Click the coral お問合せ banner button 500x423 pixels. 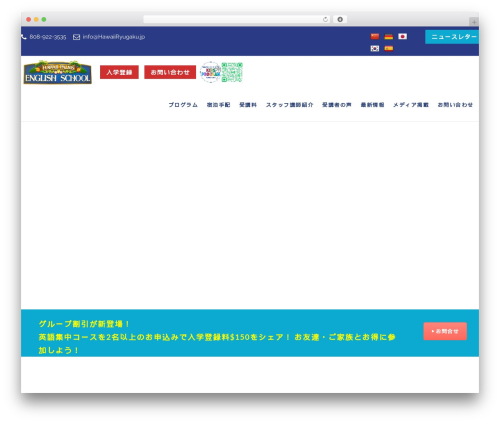(445, 331)
